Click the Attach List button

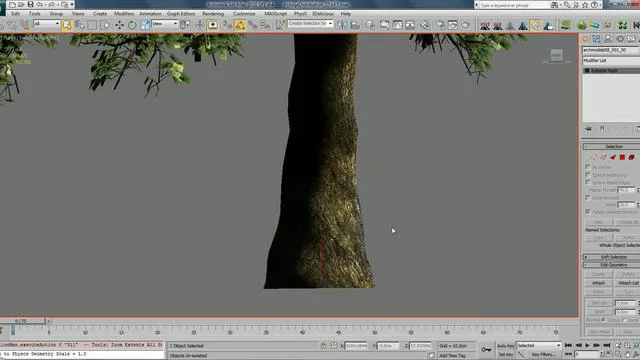point(628,283)
